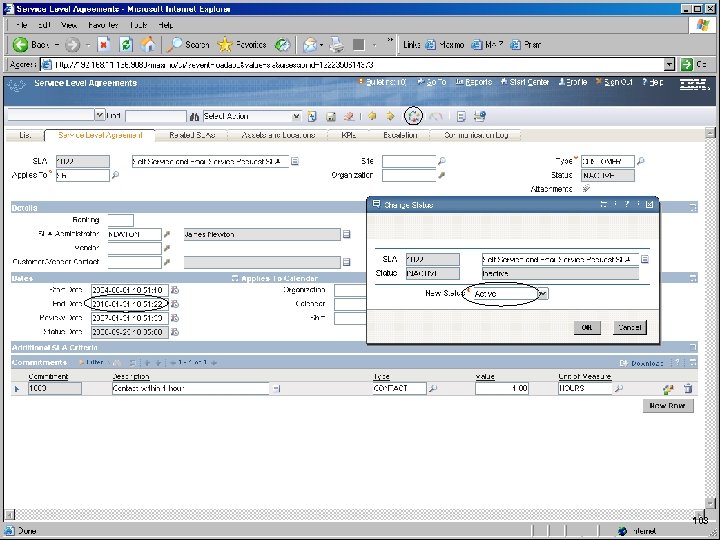Click the Download link in Commitments
The image size is (720, 540).
pos(647,363)
